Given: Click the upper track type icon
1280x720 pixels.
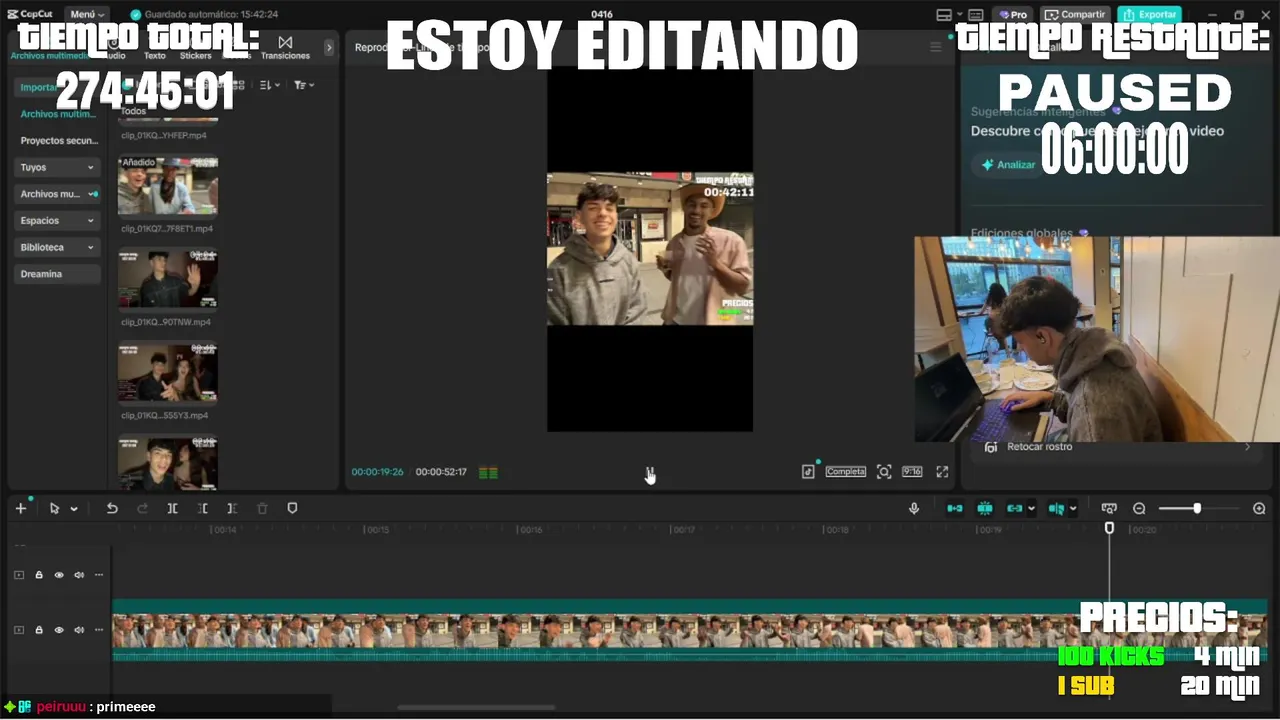Looking at the screenshot, I should click(x=18, y=575).
